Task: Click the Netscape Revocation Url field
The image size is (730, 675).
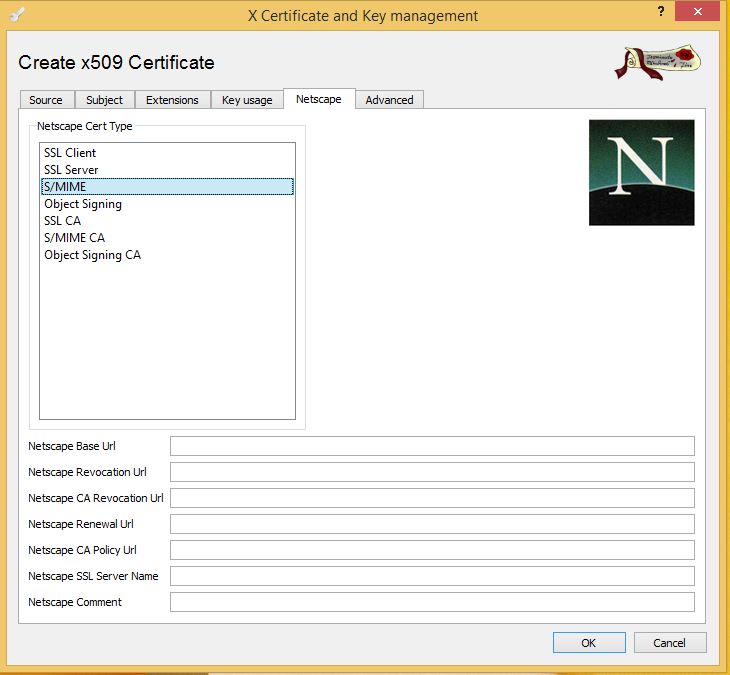Action: [x=432, y=472]
